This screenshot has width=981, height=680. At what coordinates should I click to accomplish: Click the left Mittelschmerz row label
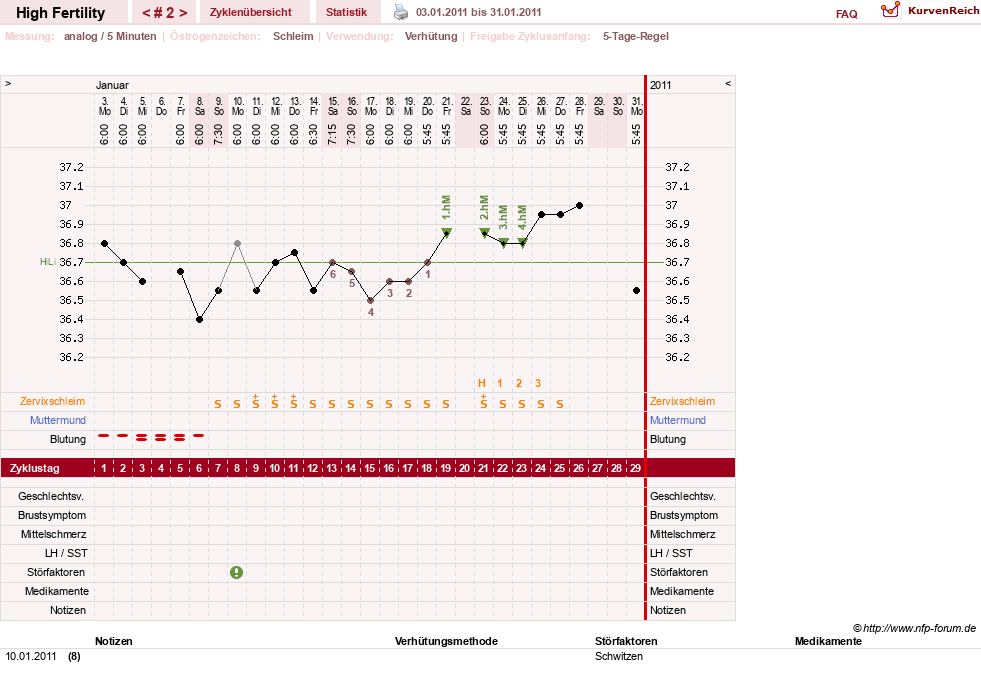[x=53, y=535]
